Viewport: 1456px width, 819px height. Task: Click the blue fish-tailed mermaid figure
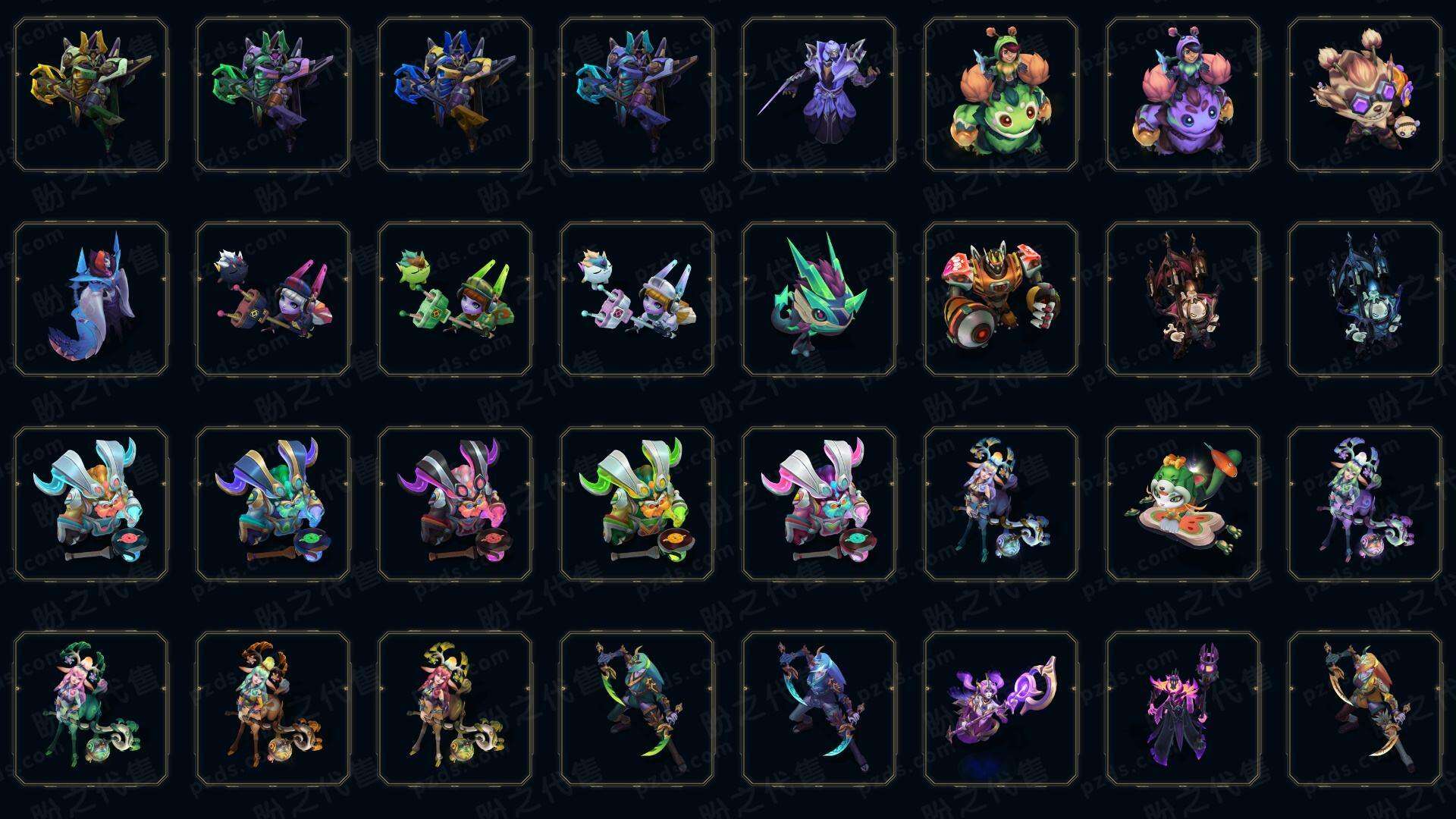pyautogui.click(x=91, y=299)
